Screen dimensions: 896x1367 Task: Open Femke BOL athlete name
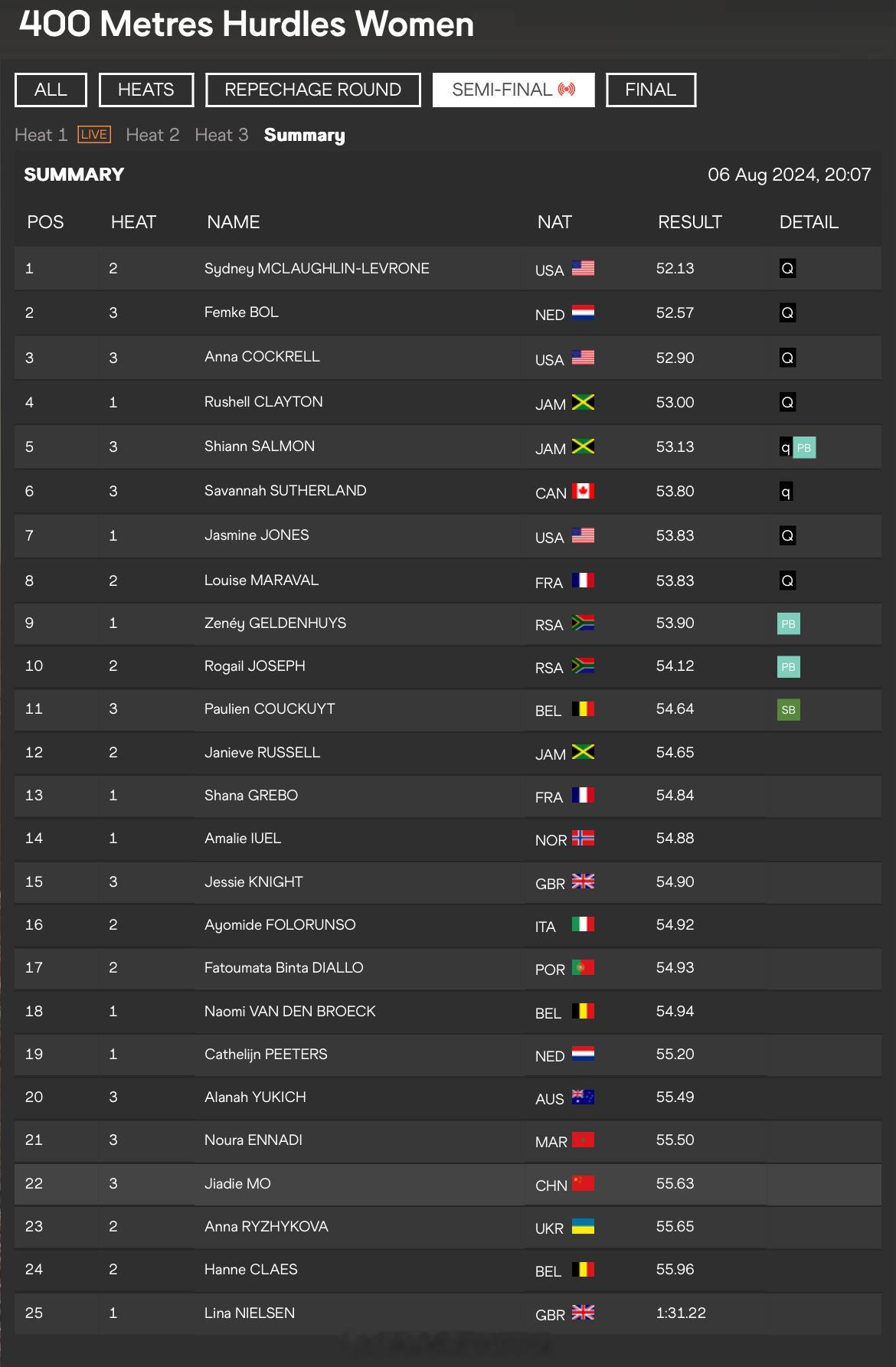tap(241, 312)
